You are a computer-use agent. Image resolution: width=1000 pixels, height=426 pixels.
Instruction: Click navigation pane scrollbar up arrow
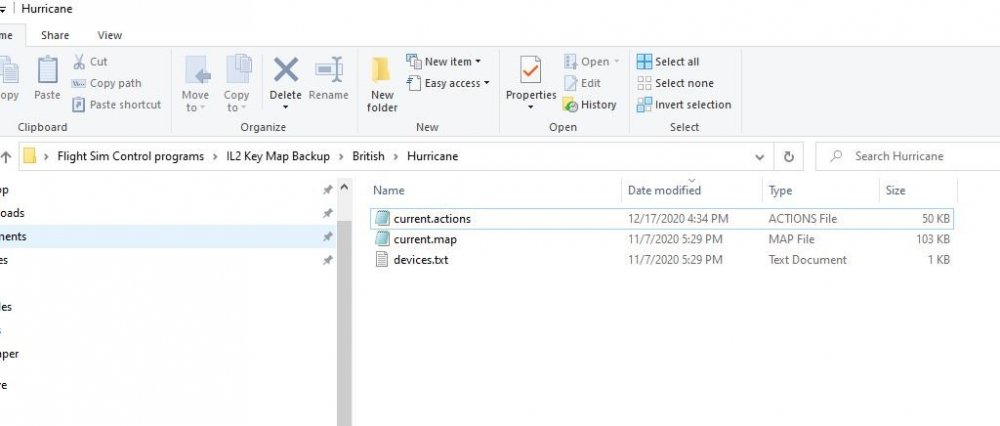tap(344, 187)
